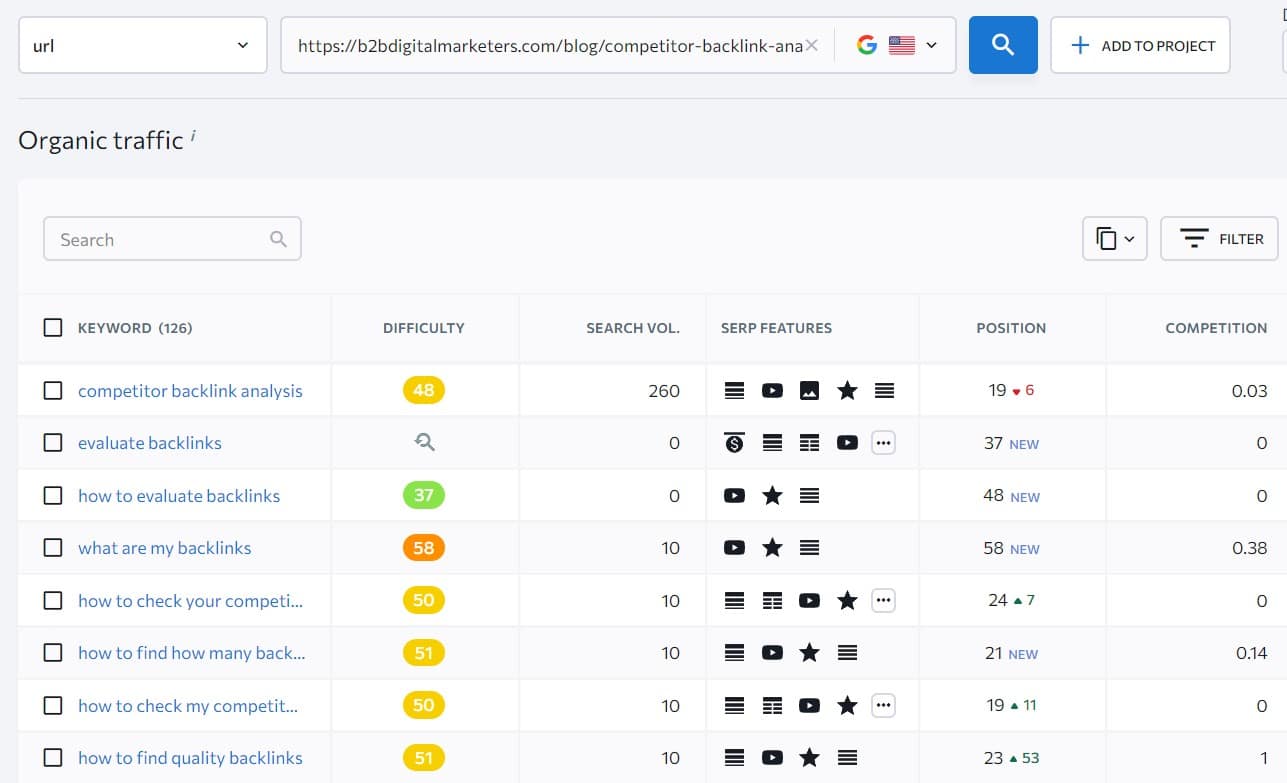Click the orange difficulty 58 badge
Screen dimensions: 1287x783
[424, 548]
